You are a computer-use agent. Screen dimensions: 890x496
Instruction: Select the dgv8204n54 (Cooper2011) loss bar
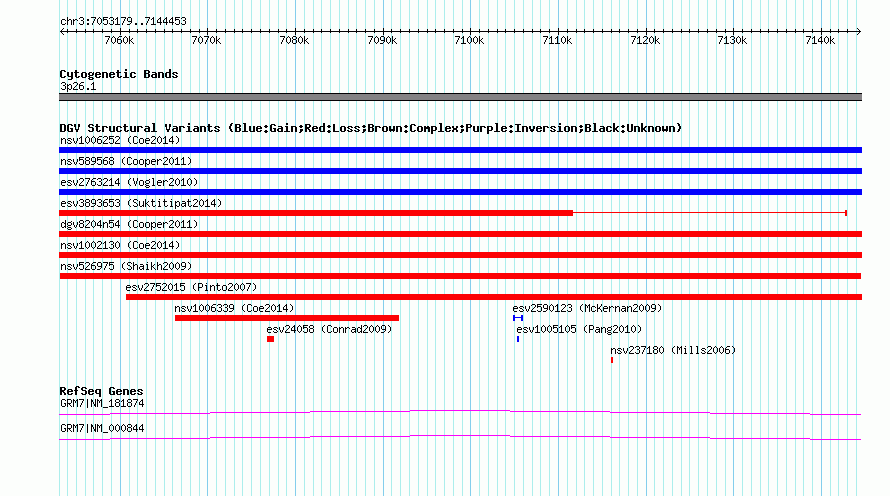coord(460,234)
